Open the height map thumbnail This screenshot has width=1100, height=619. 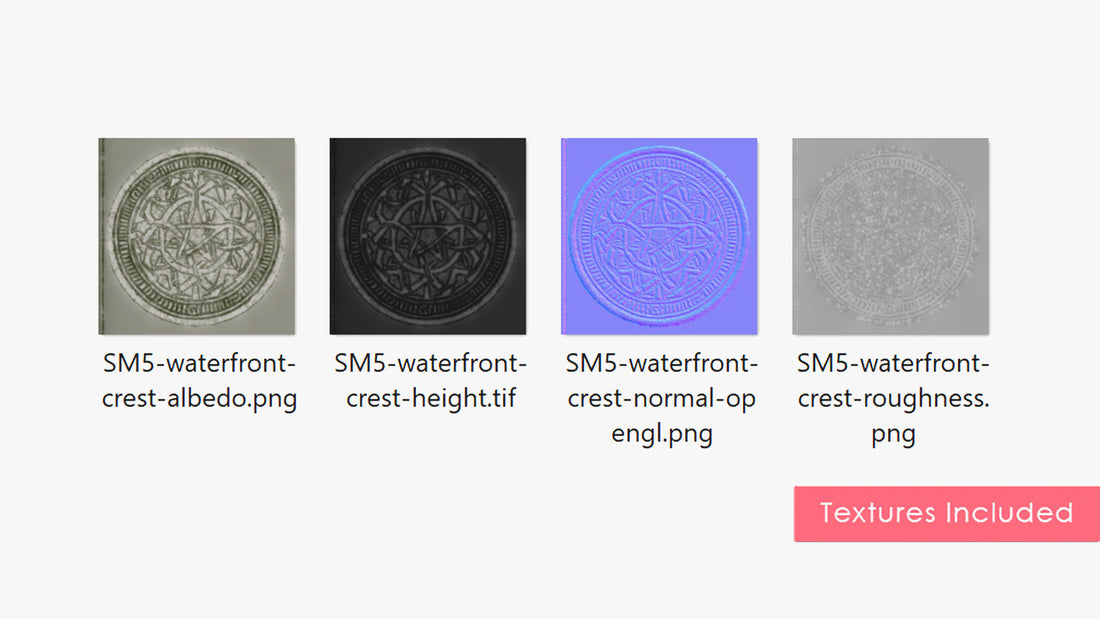(x=428, y=236)
